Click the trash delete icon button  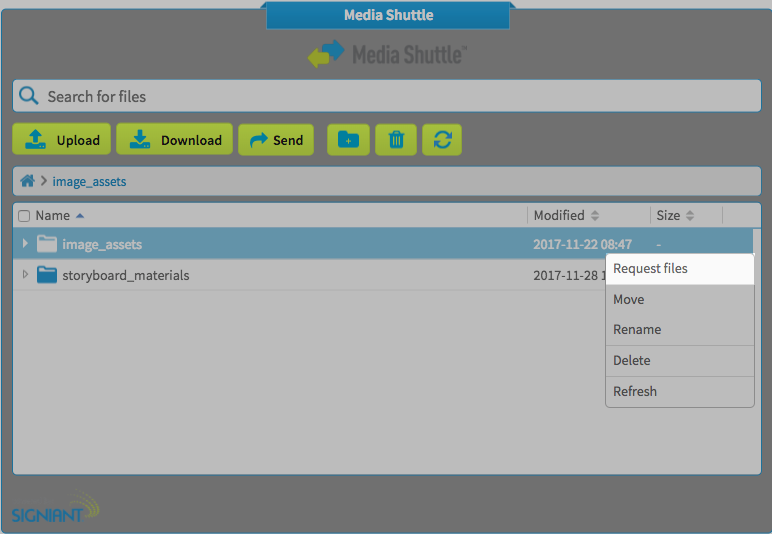point(396,140)
